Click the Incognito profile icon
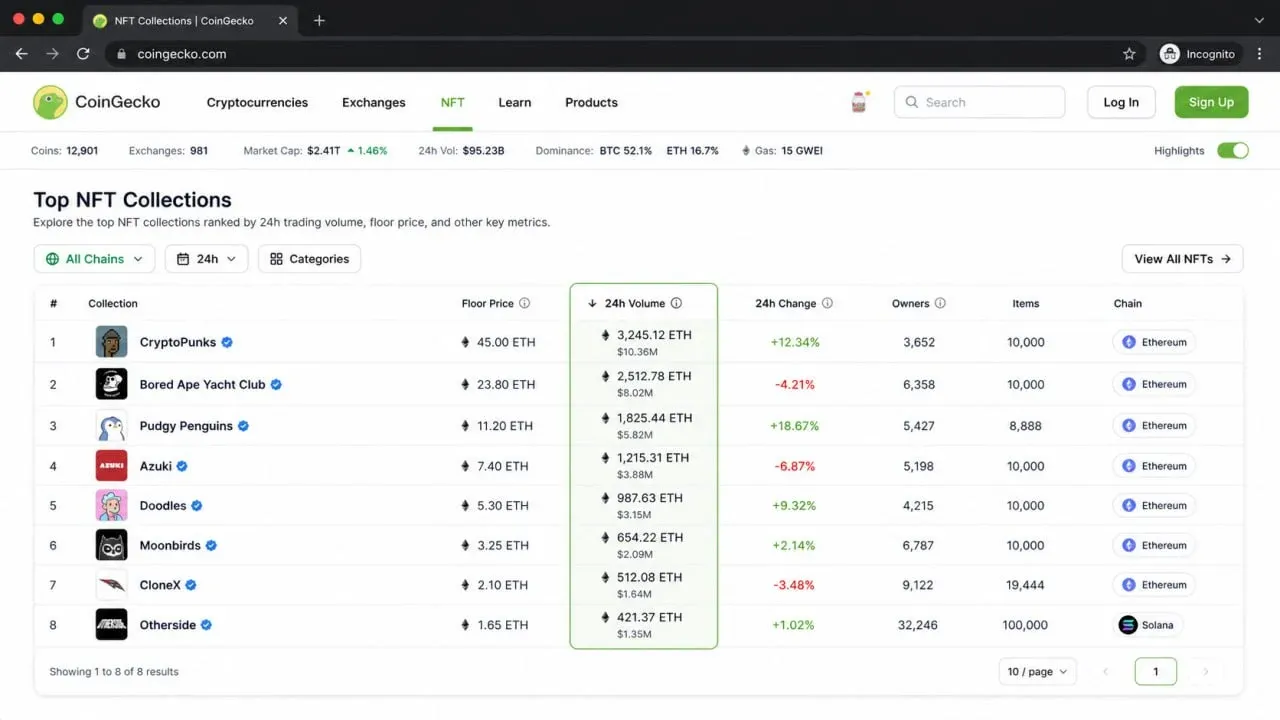Viewport: 1280px width, 720px height. coord(1169,54)
